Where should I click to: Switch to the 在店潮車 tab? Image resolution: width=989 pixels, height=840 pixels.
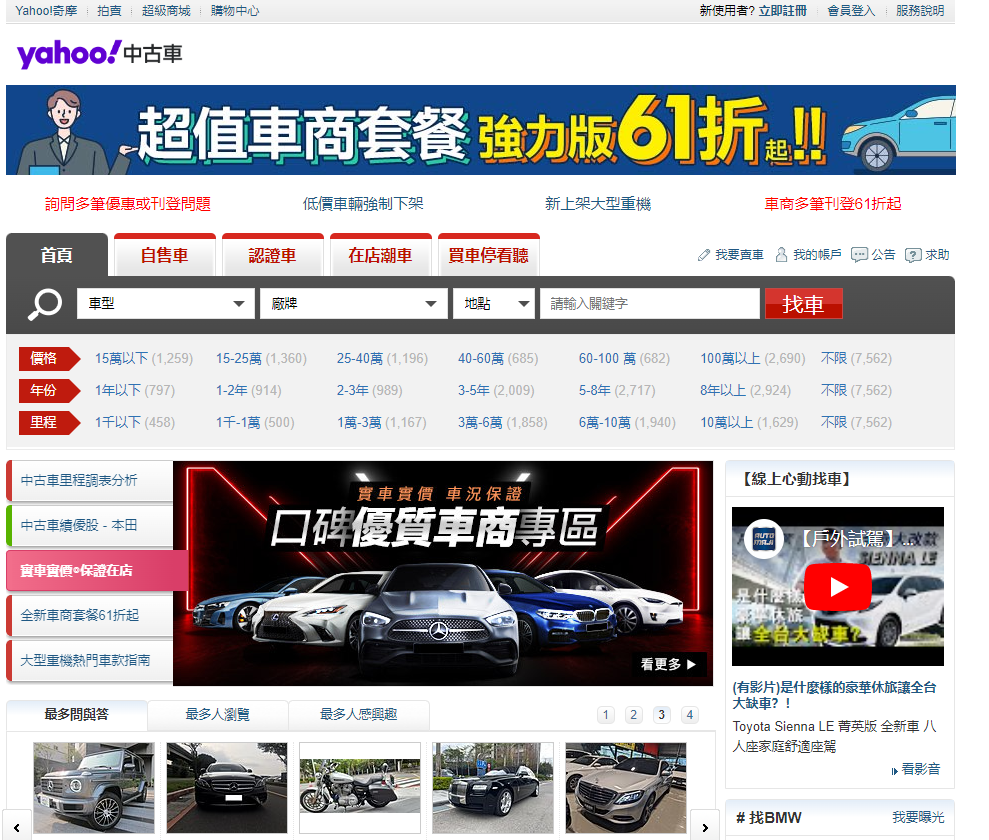tap(380, 255)
